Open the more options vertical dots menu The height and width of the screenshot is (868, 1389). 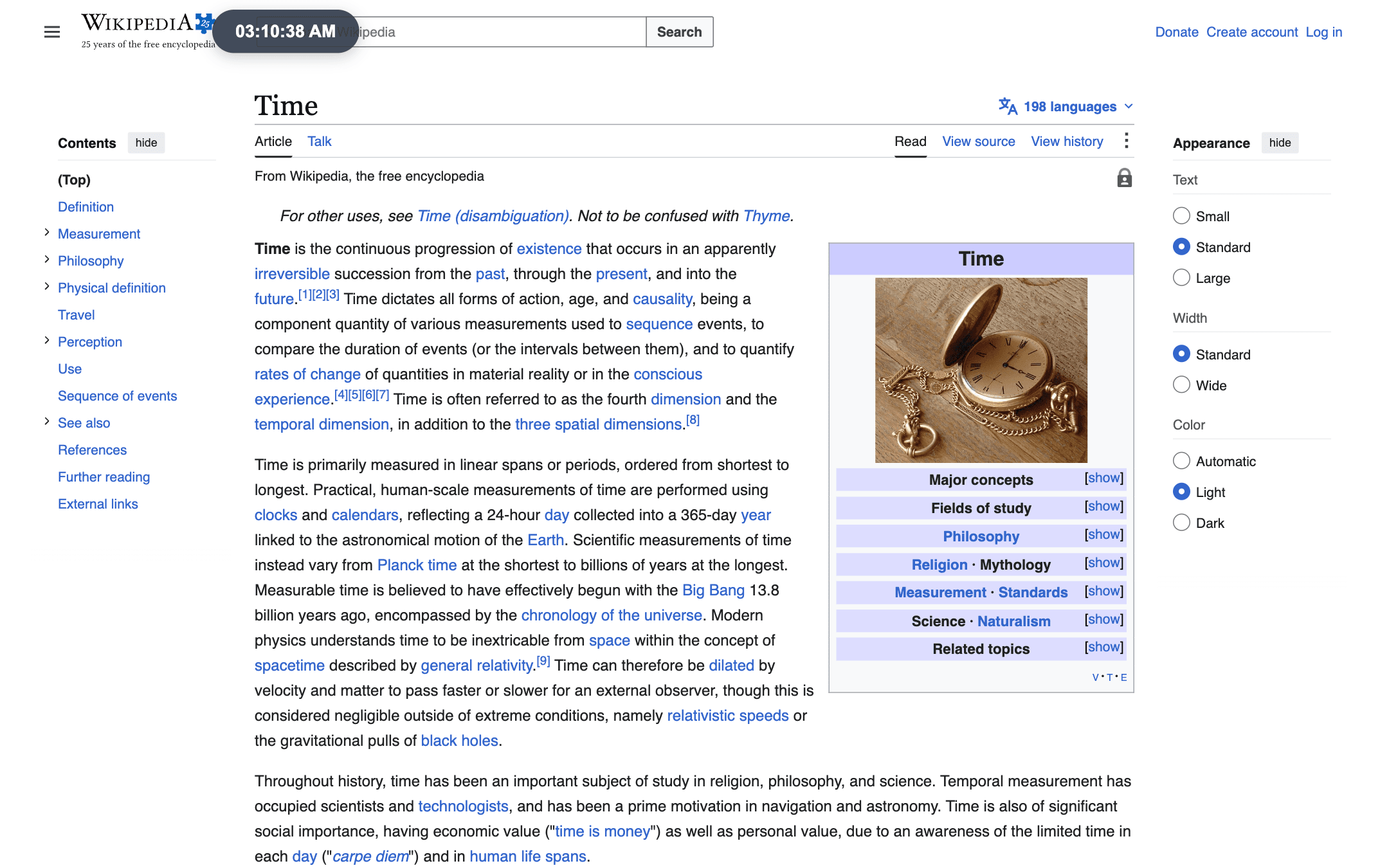click(x=1126, y=141)
